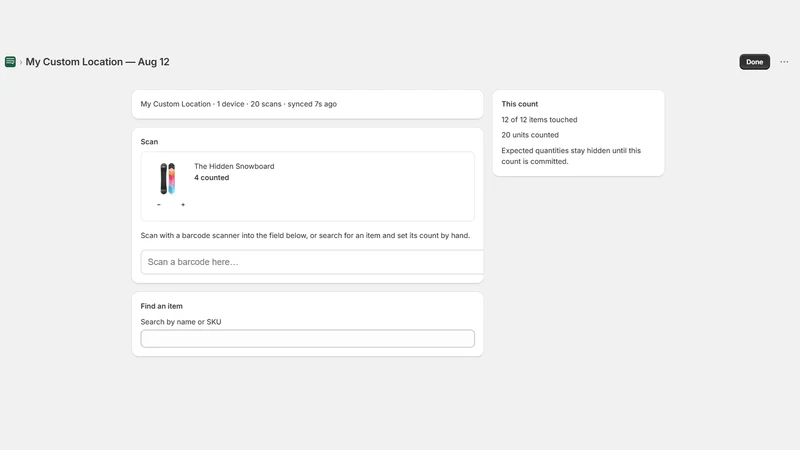This screenshot has height=450, width=800.
Task: Click My Custom Location — Aug 12 title
Action: coord(97,62)
